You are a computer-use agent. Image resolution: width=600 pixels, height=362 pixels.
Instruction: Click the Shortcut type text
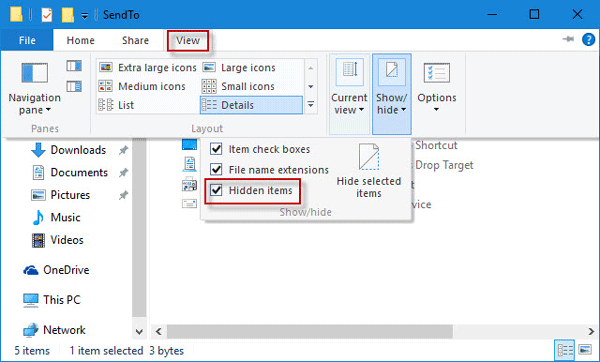436,145
